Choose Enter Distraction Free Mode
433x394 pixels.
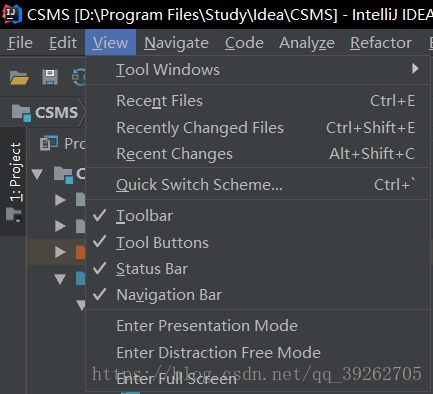coord(258,353)
